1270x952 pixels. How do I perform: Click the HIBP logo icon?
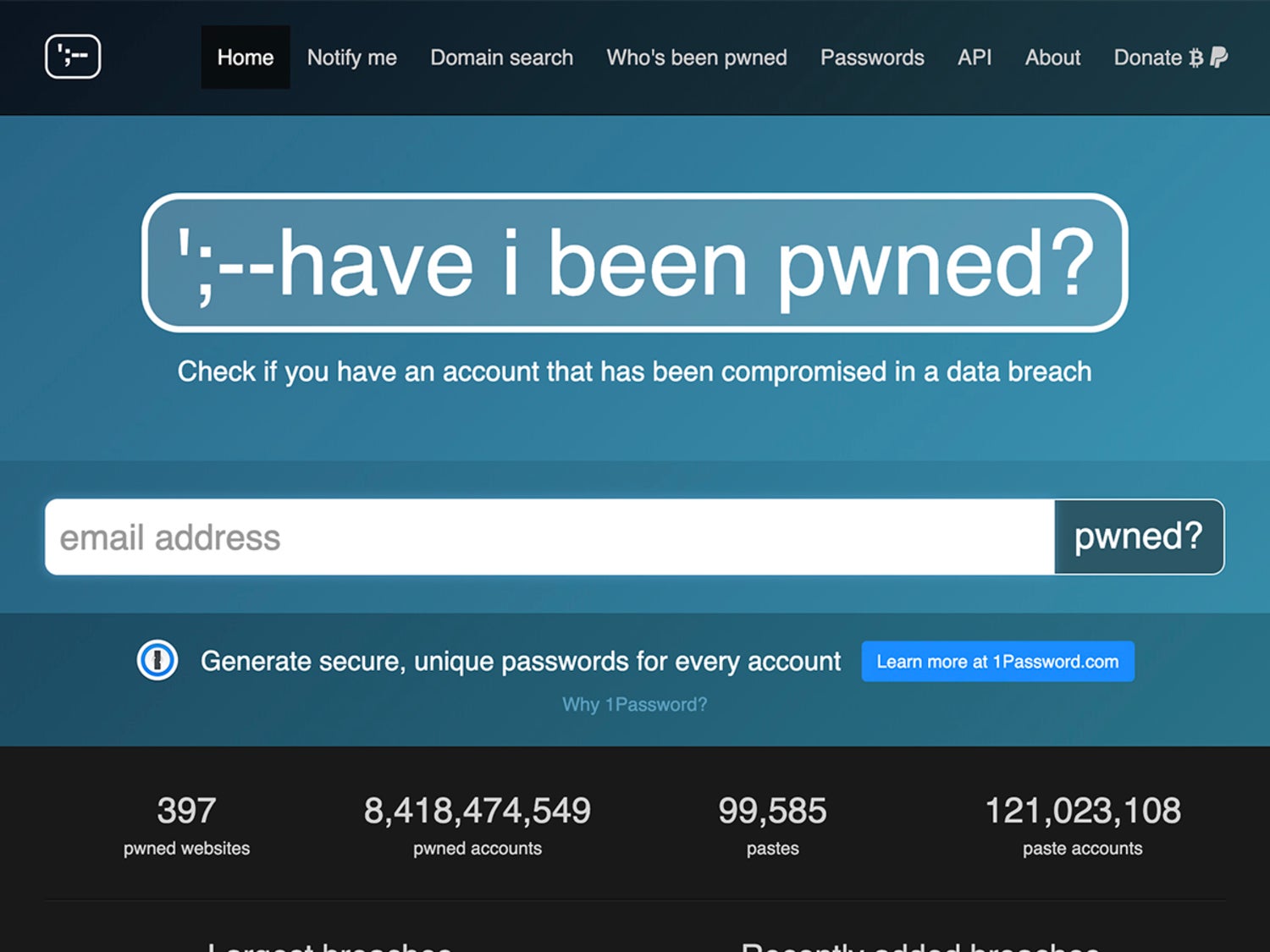(x=73, y=56)
